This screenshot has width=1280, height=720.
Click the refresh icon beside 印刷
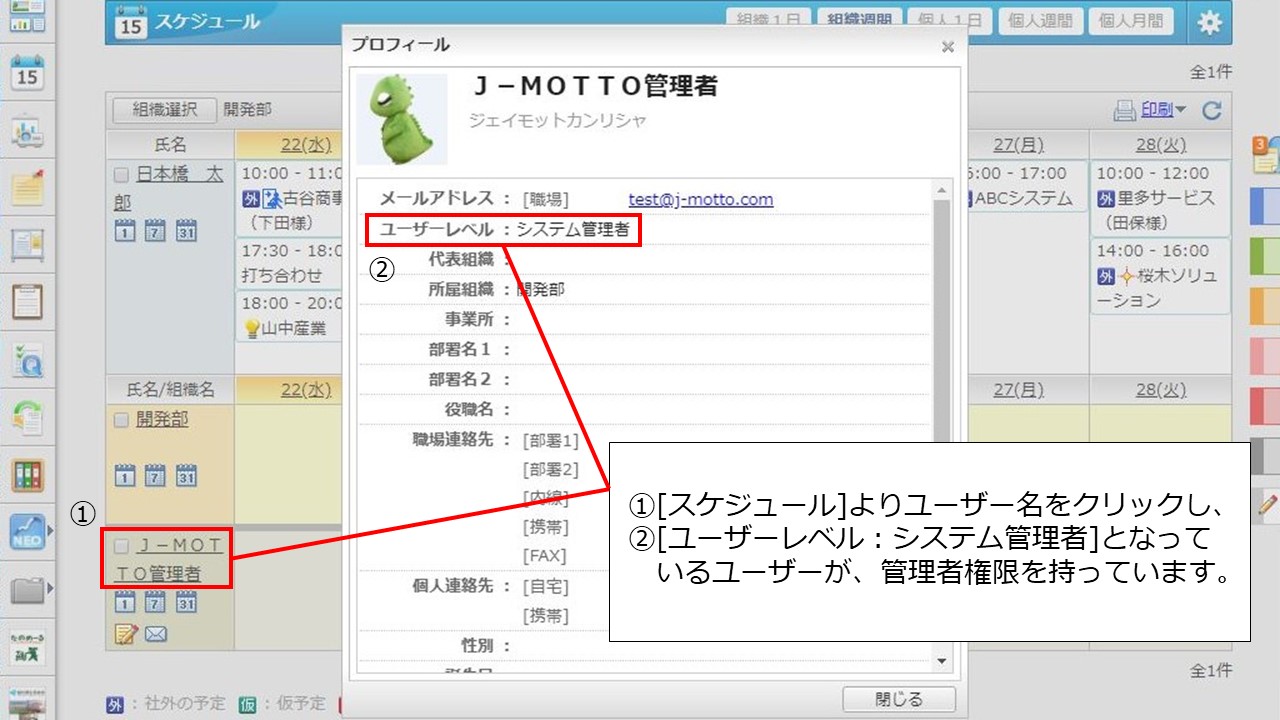[x=1212, y=111]
